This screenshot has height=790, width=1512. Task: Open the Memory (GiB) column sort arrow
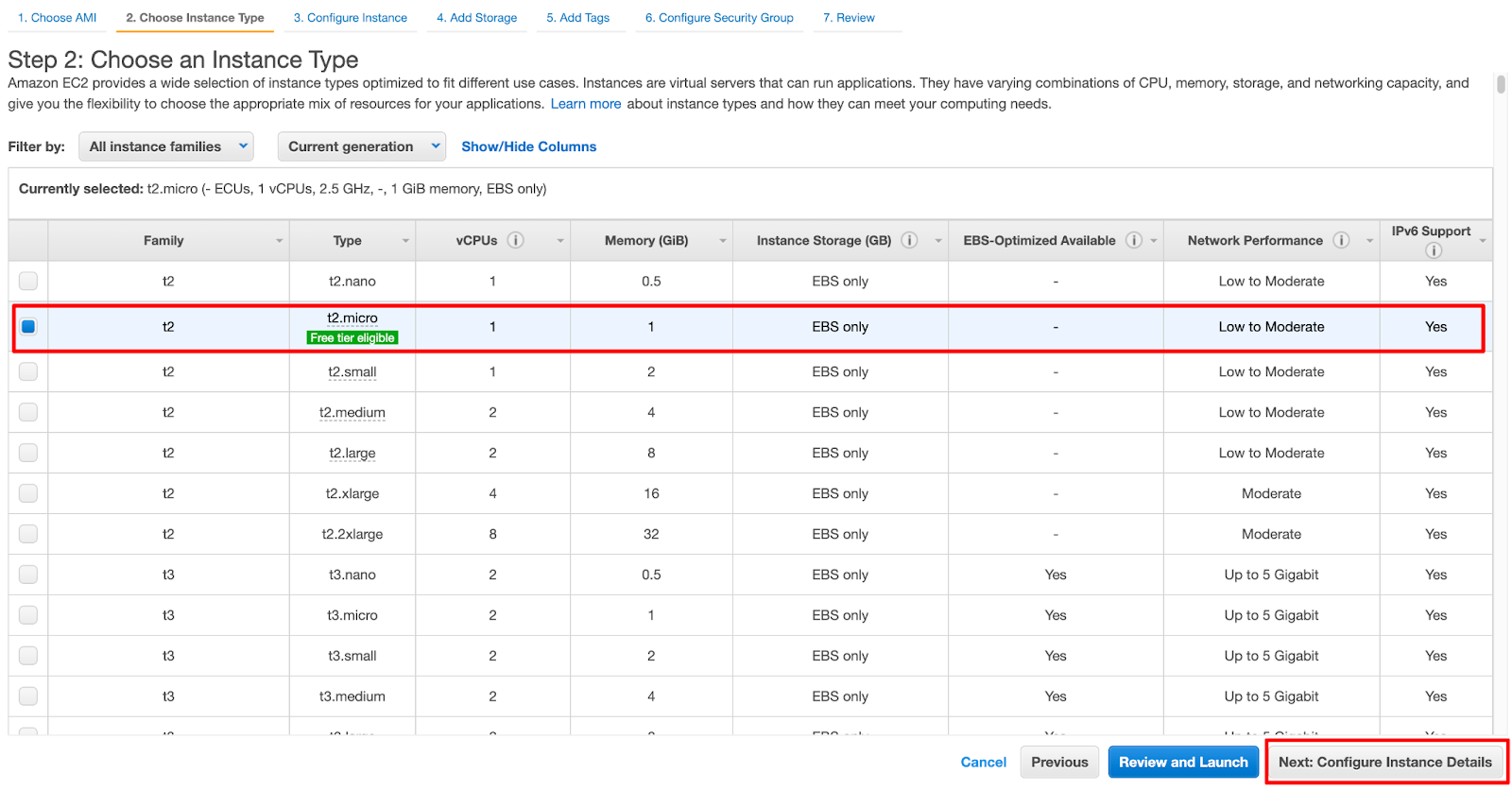tap(723, 241)
